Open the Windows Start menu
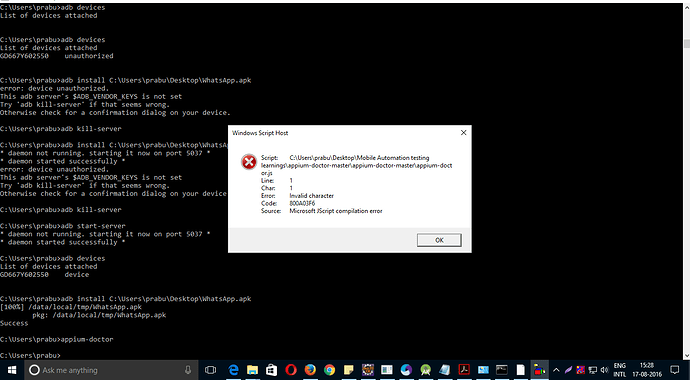Image resolution: width=690 pixels, height=380 pixels. (11, 370)
